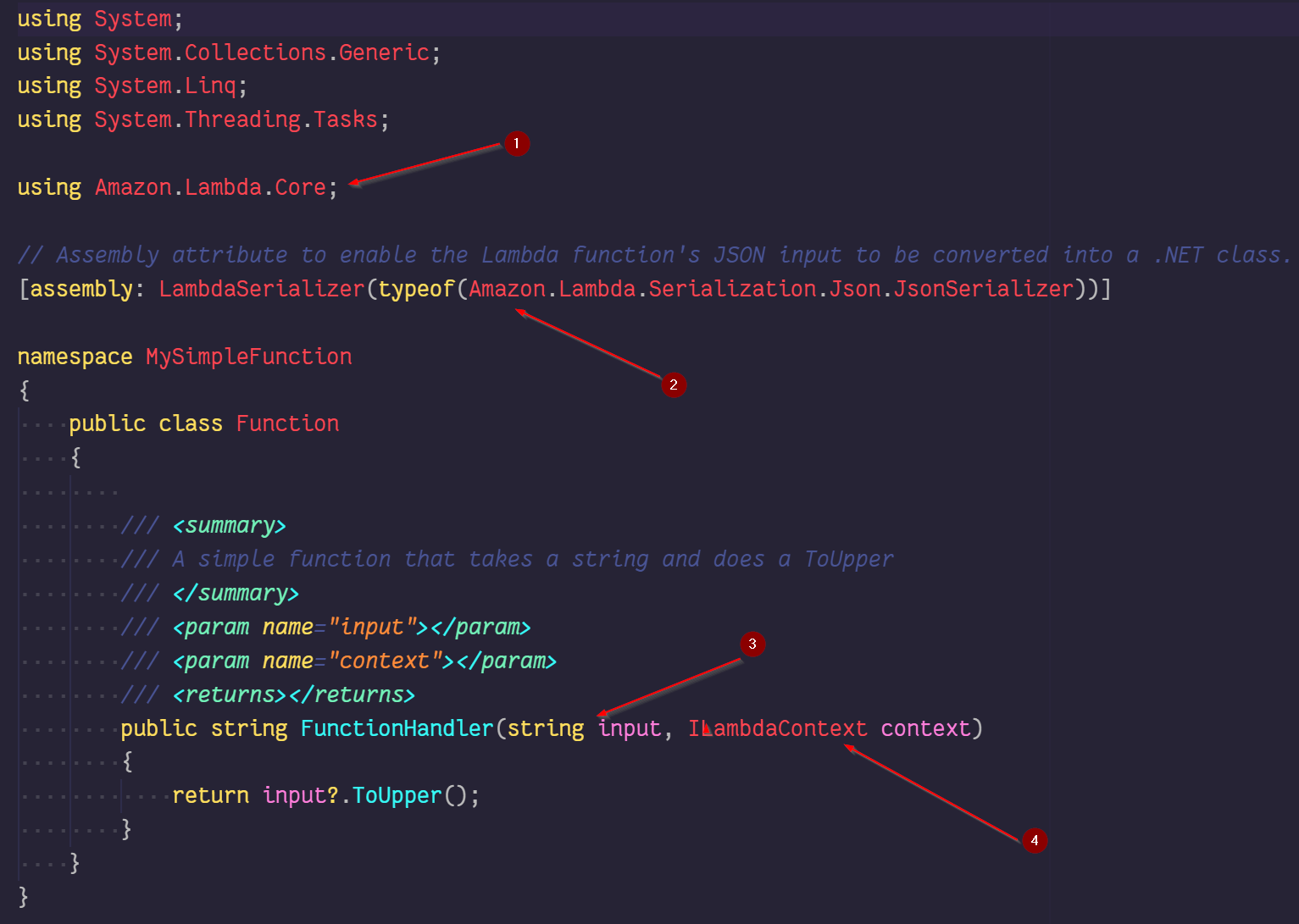The width and height of the screenshot is (1299, 924).
Task: Click 'Linq' in using System.Linq
Action: pos(210,86)
